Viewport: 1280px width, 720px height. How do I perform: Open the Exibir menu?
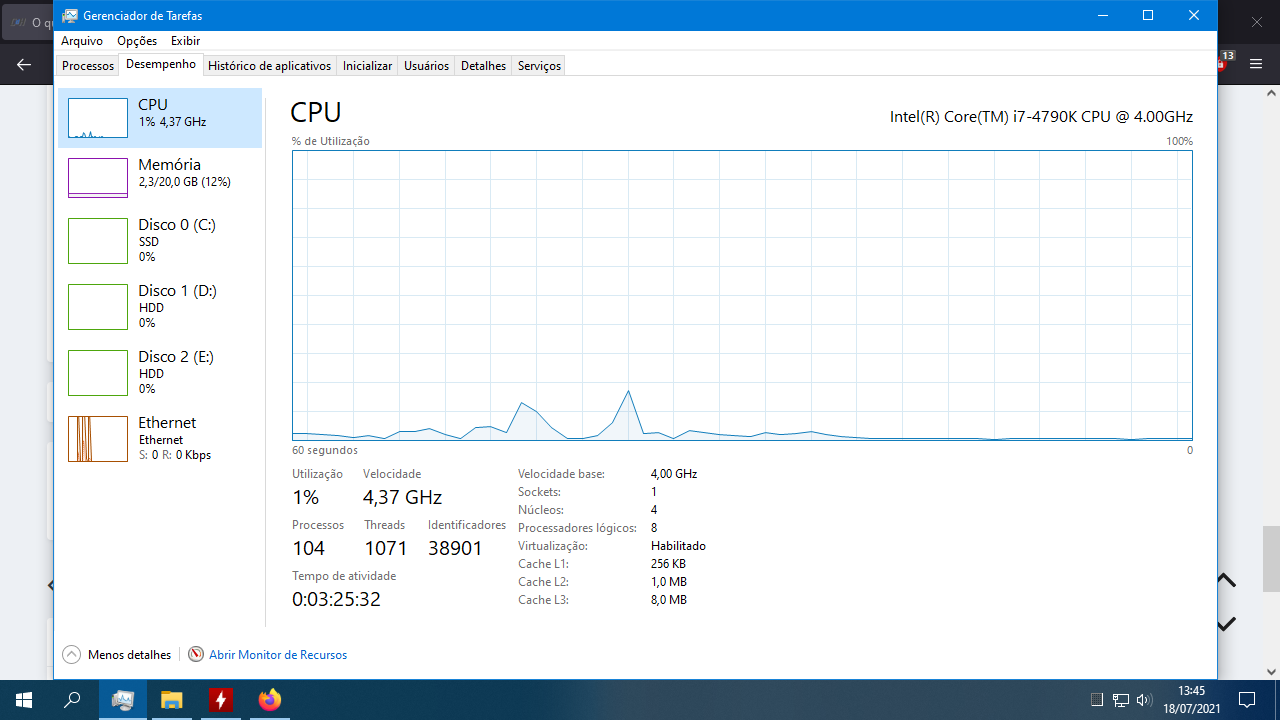point(185,41)
